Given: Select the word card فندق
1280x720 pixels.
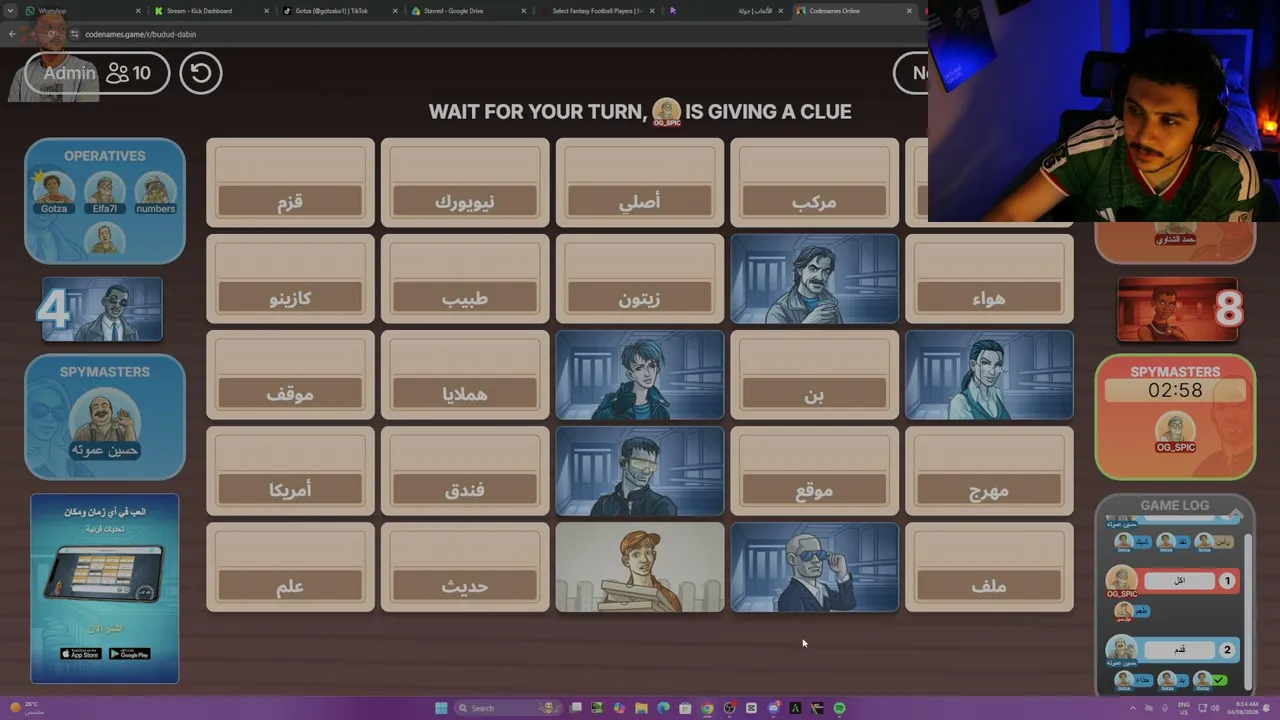Looking at the screenshot, I should click(465, 471).
